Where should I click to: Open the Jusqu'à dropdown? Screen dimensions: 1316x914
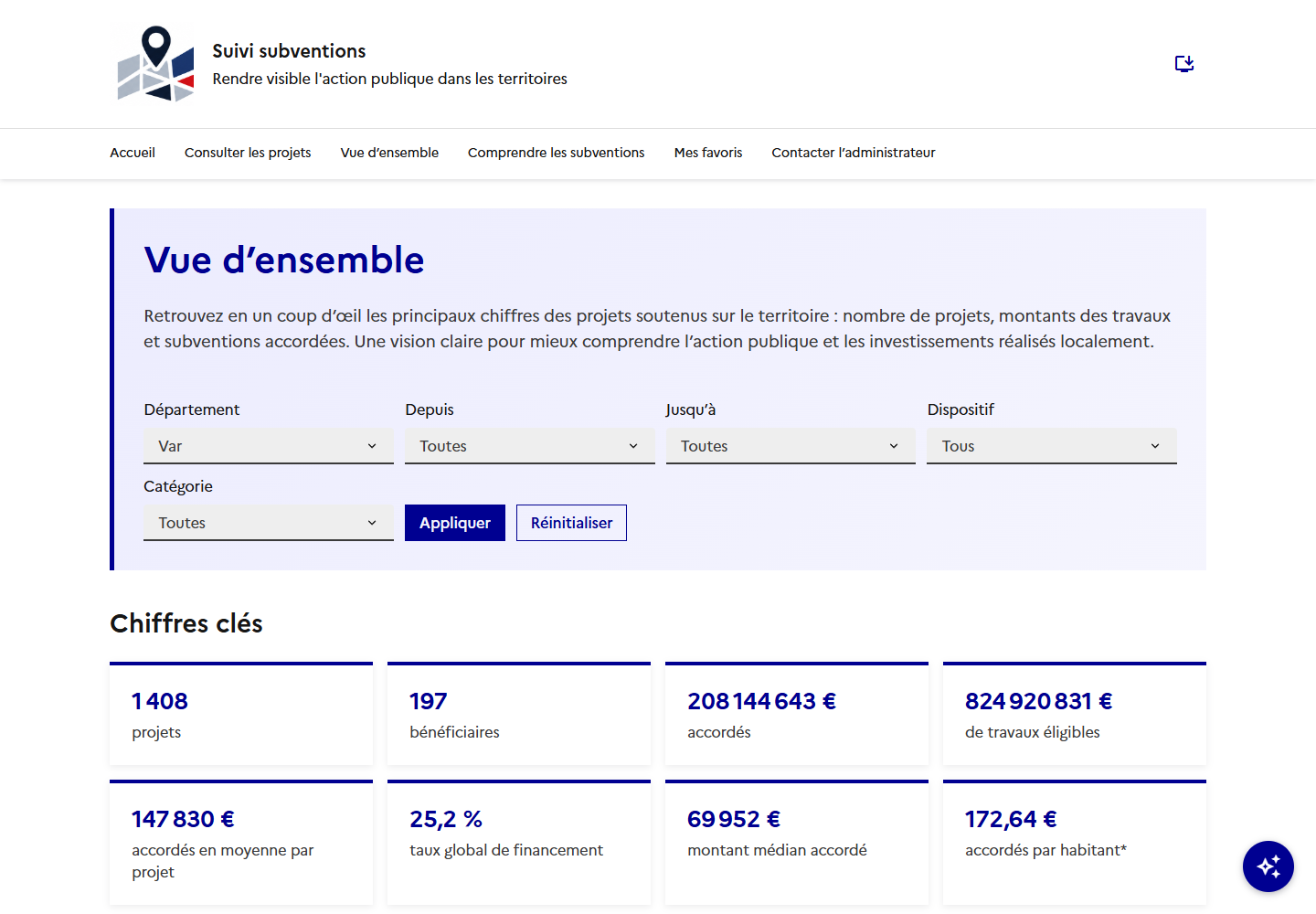tap(791, 446)
